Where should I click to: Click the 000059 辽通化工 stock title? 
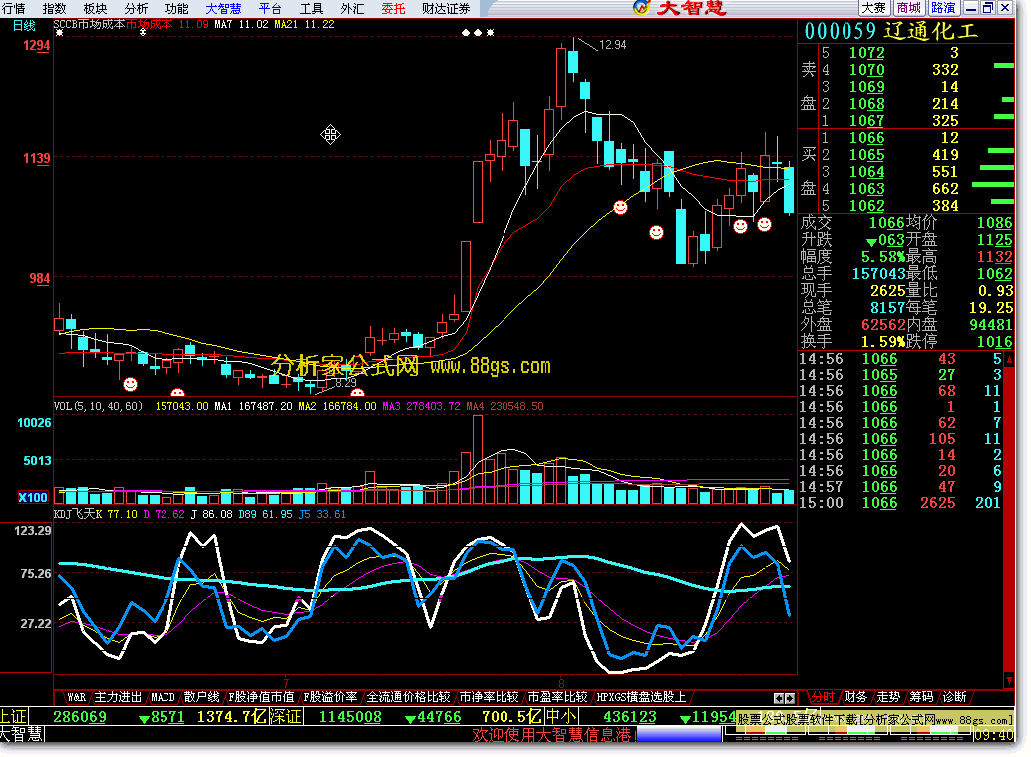[x=891, y=31]
